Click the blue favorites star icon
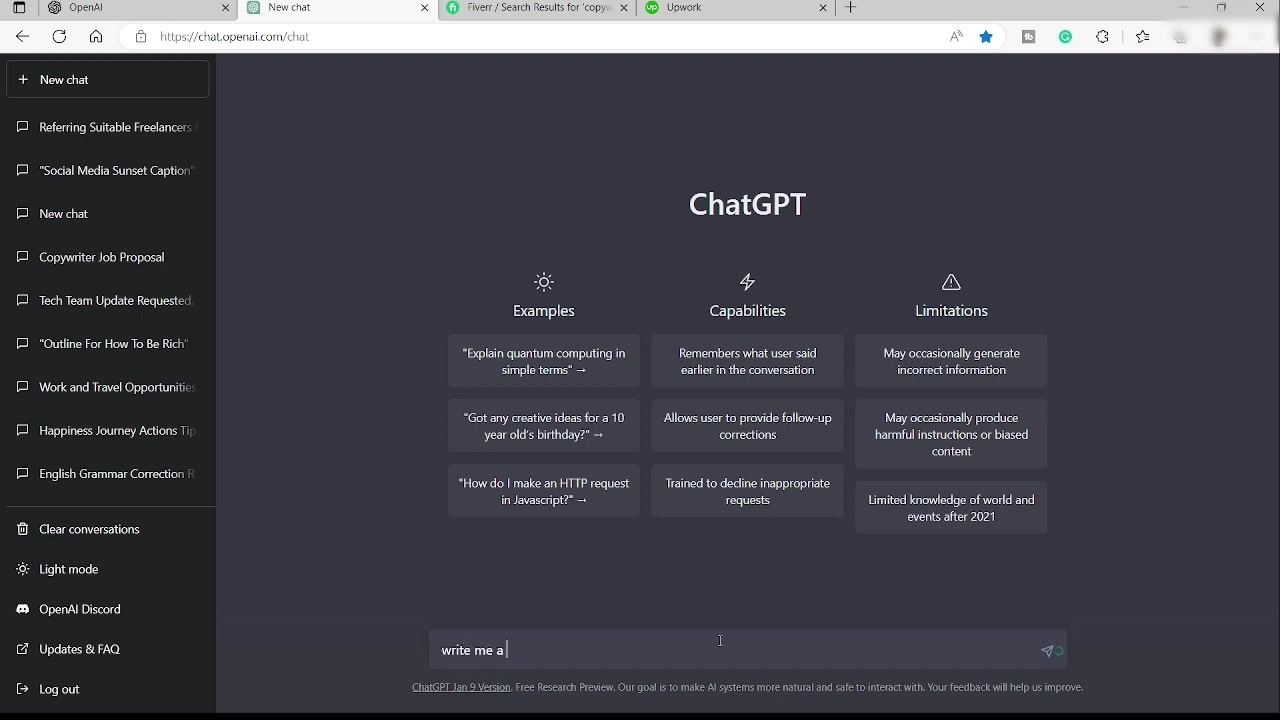 987,37
